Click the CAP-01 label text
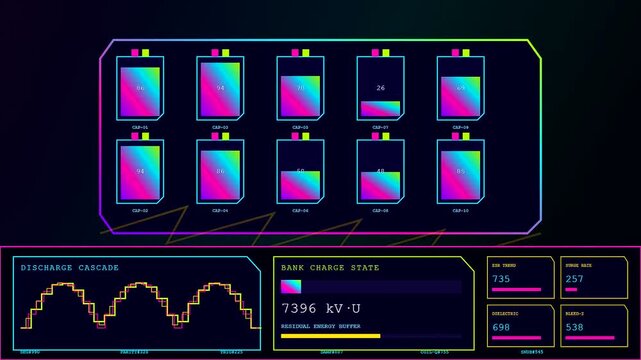This screenshot has height=360, width=641. point(140,127)
